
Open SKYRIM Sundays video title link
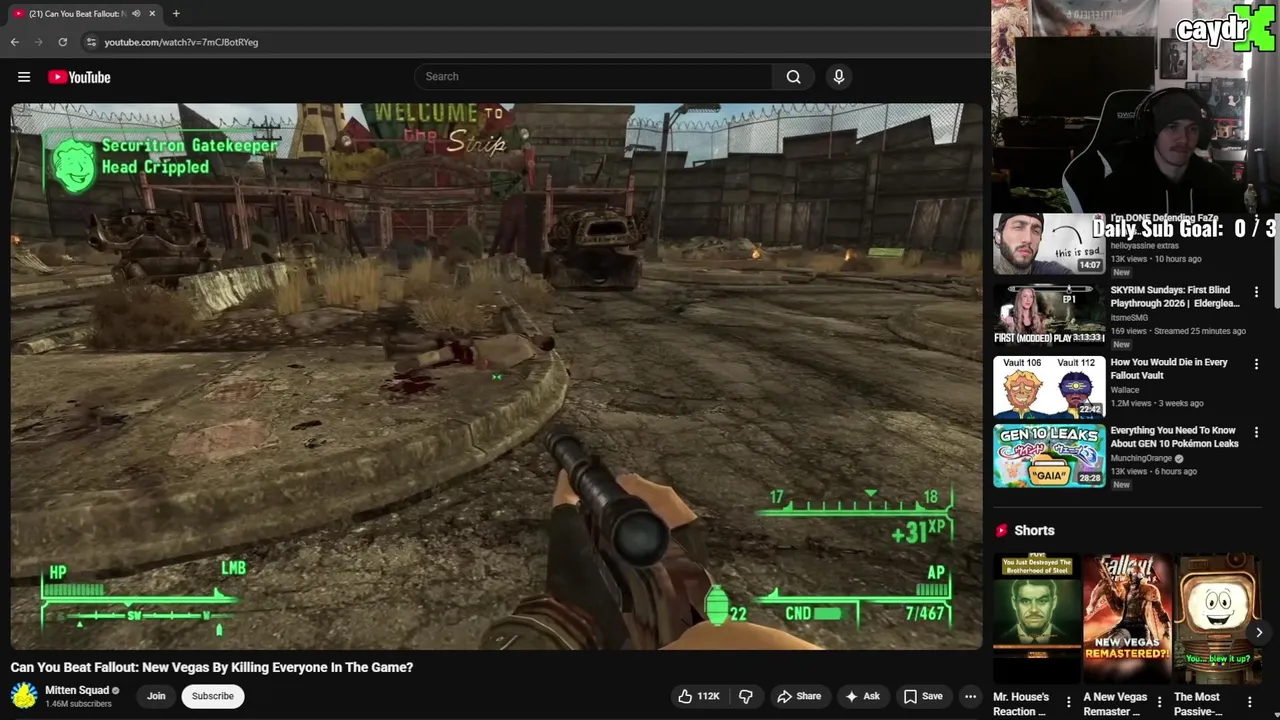(x=1175, y=297)
